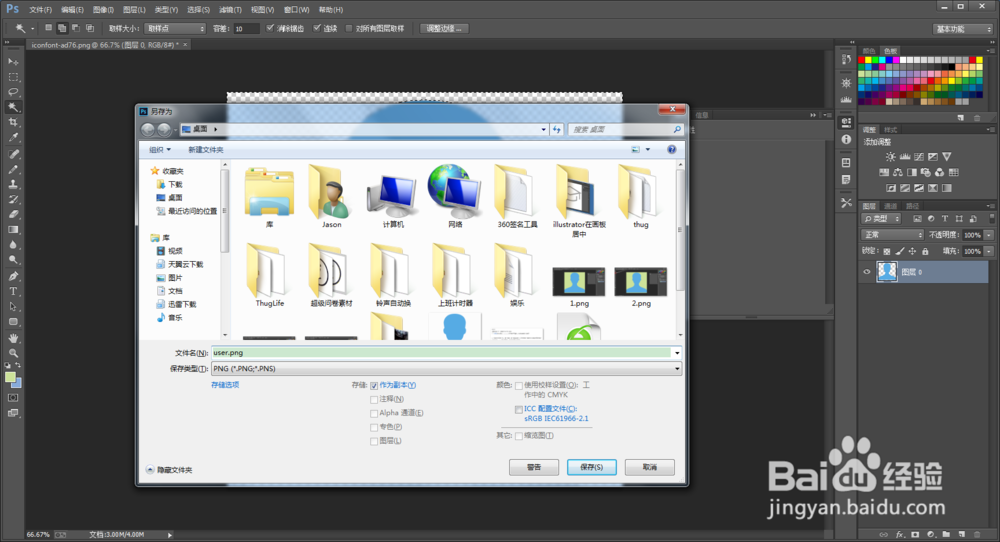This screenshot has width=1000, height=542.
Task: Add a Levels adjustment
Action: tap(904, 156)
